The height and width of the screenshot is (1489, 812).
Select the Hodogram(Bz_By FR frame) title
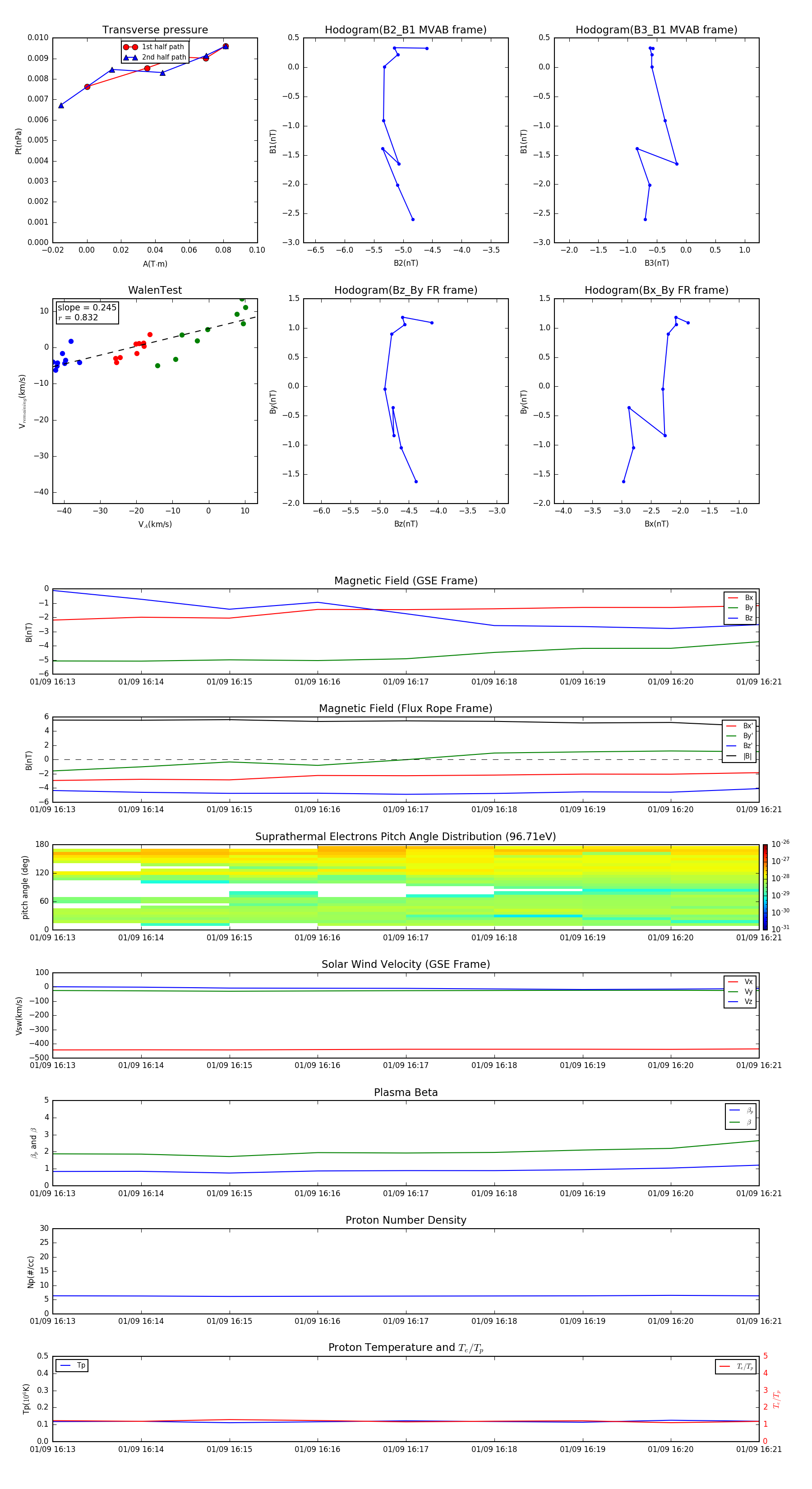pyautogui.click(x=405, y=290)
